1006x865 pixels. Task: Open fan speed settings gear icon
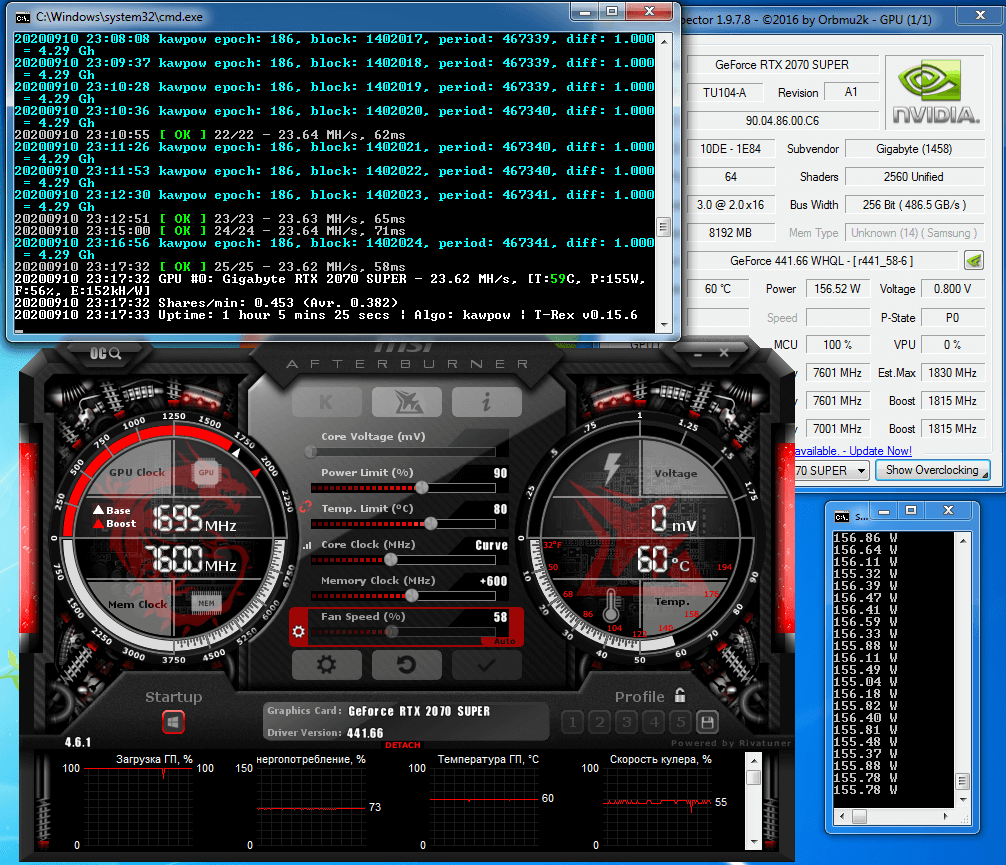coord(298,633)
